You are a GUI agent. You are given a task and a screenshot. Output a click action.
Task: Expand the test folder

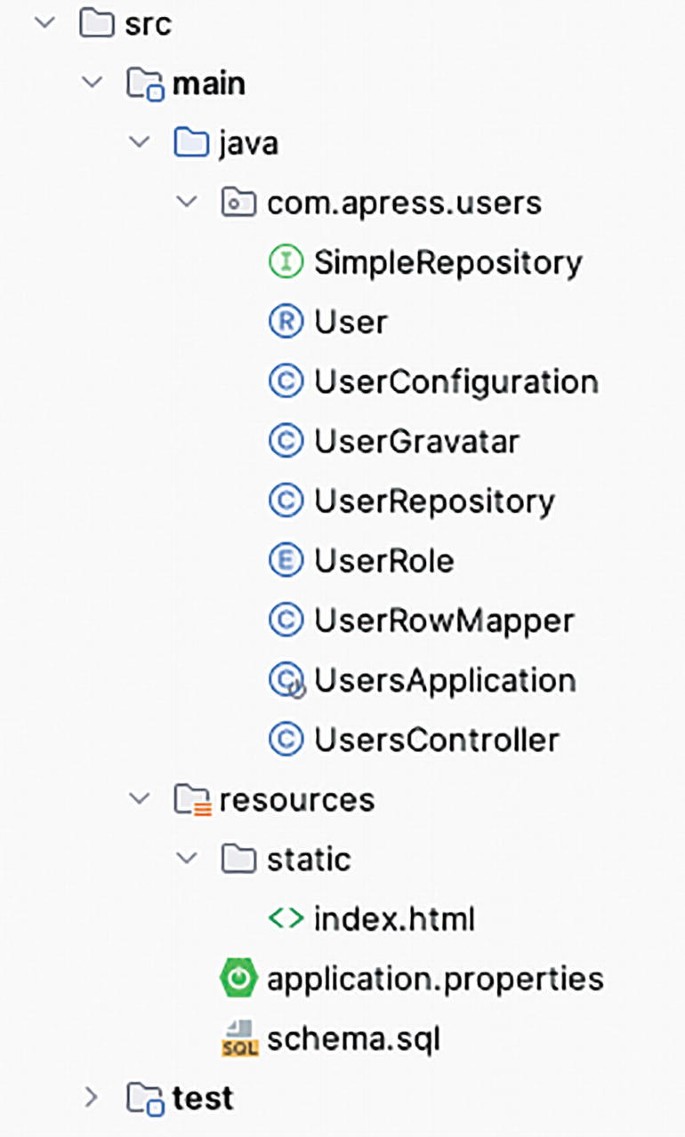[x=91, y=1097]
